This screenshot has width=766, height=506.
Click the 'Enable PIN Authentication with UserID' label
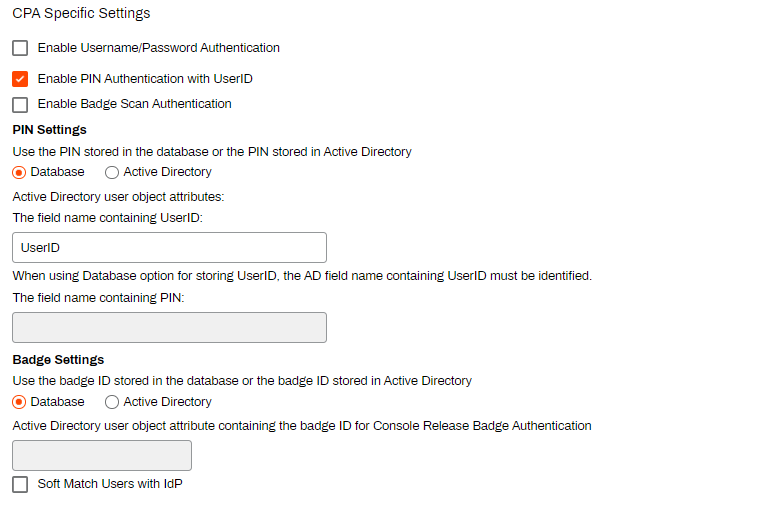point(145,79)
